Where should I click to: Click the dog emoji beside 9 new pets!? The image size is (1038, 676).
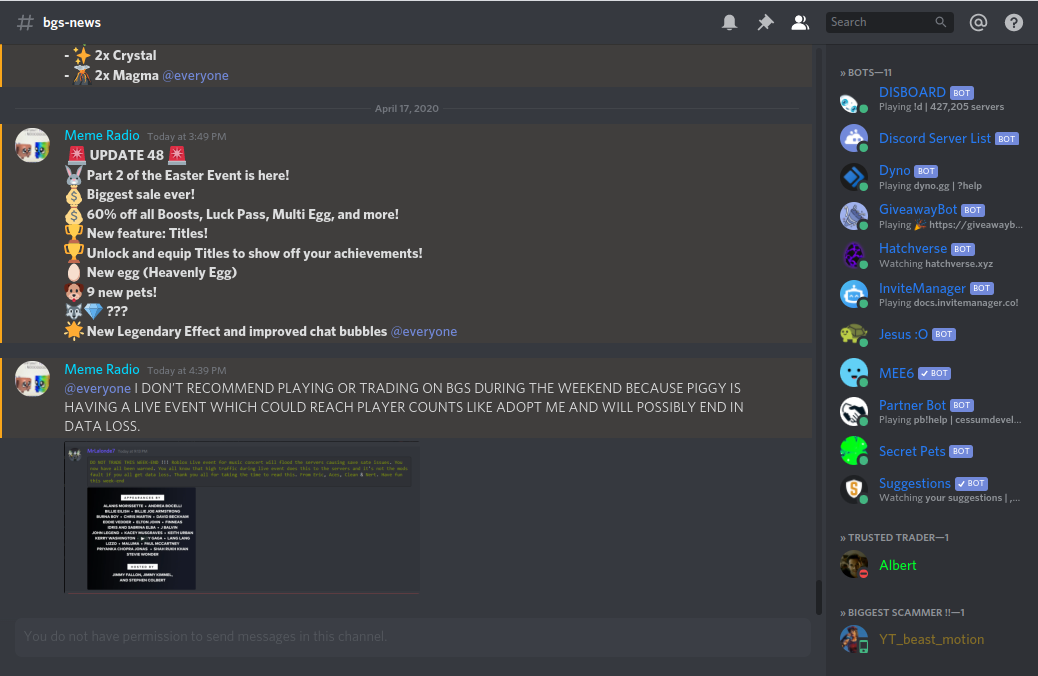click(73, 292)
